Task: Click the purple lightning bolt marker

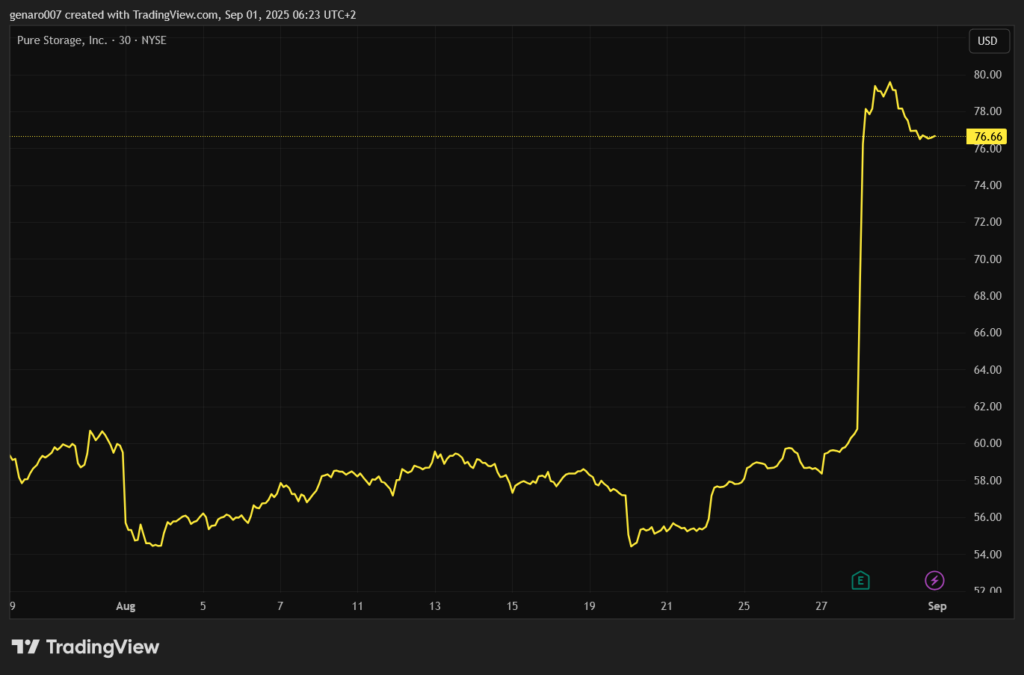Action: pos(934,580)
